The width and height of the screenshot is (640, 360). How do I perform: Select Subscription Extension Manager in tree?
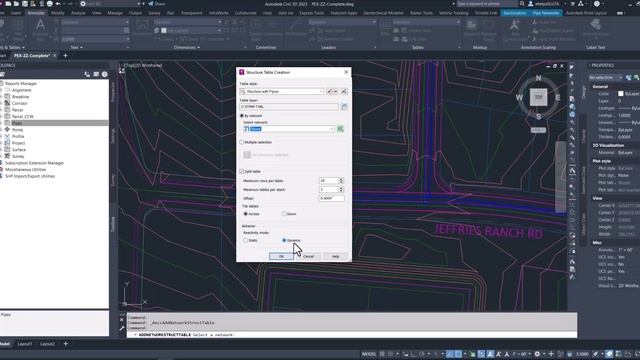34,163
